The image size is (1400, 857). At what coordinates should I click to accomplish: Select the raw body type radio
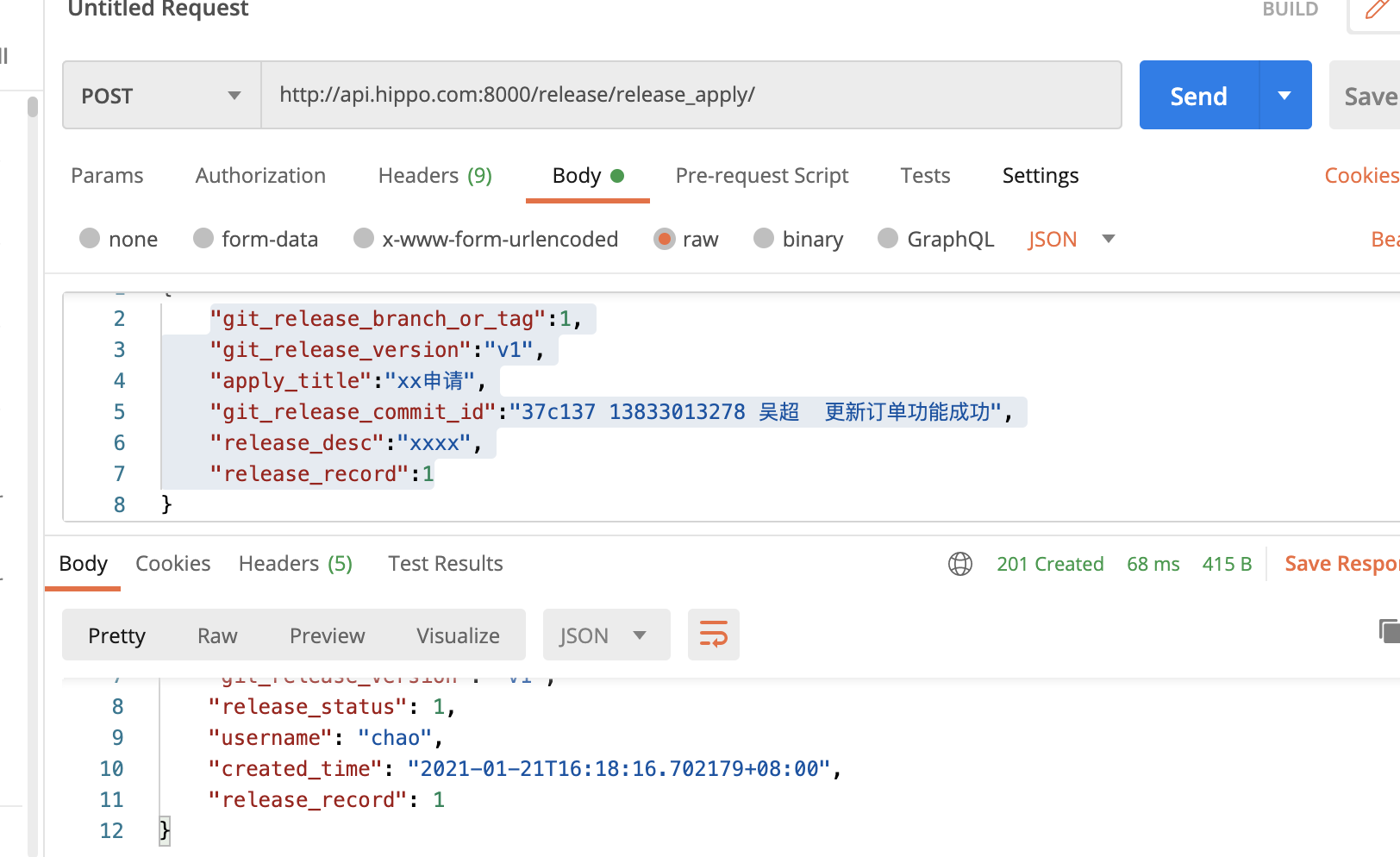coord(664,238)
